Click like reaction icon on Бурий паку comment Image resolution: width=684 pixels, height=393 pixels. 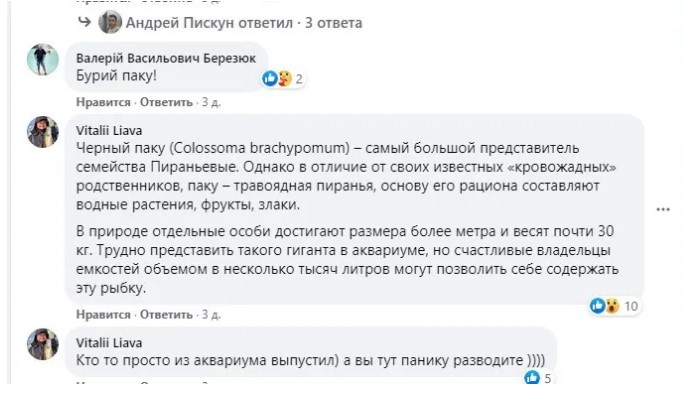click(270, 79)
